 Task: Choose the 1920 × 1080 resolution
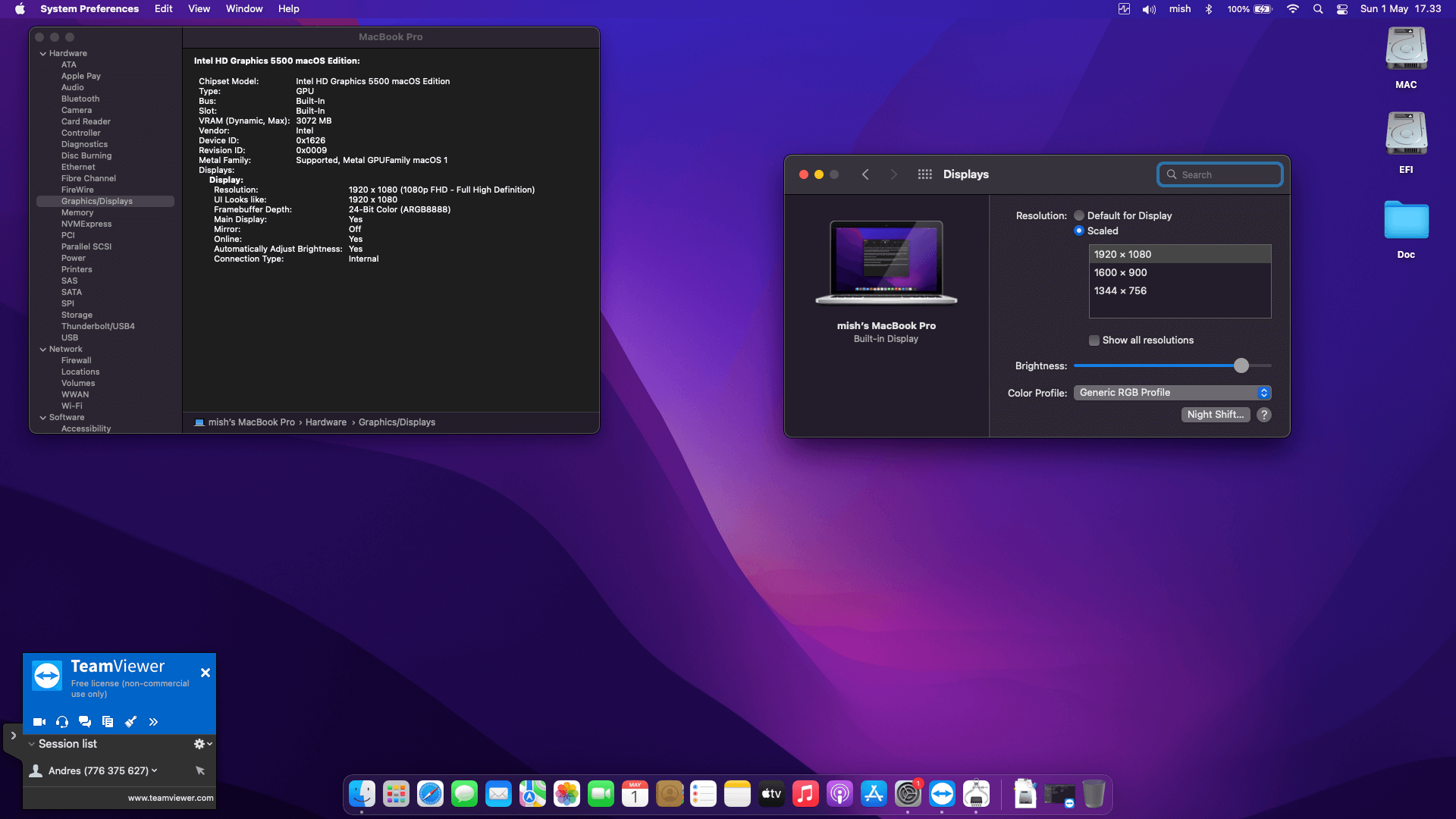click(1179, 254)
